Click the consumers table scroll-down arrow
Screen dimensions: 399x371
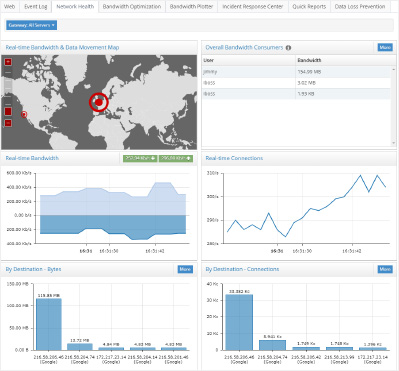pos(393,143)
